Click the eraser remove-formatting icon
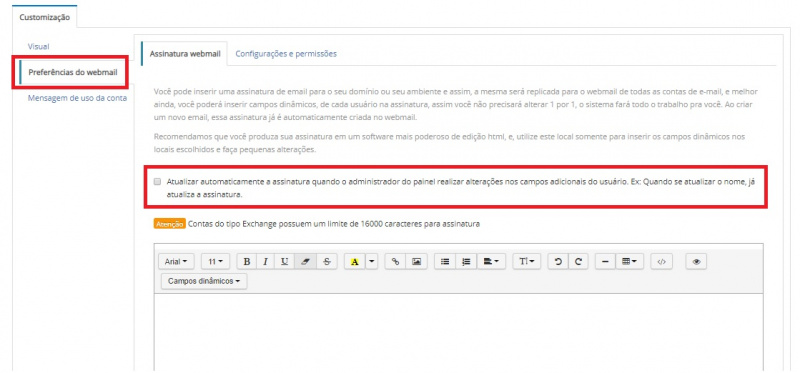This screenshot has width=800, height=373. pyautogui.click(x=305, y=261)
